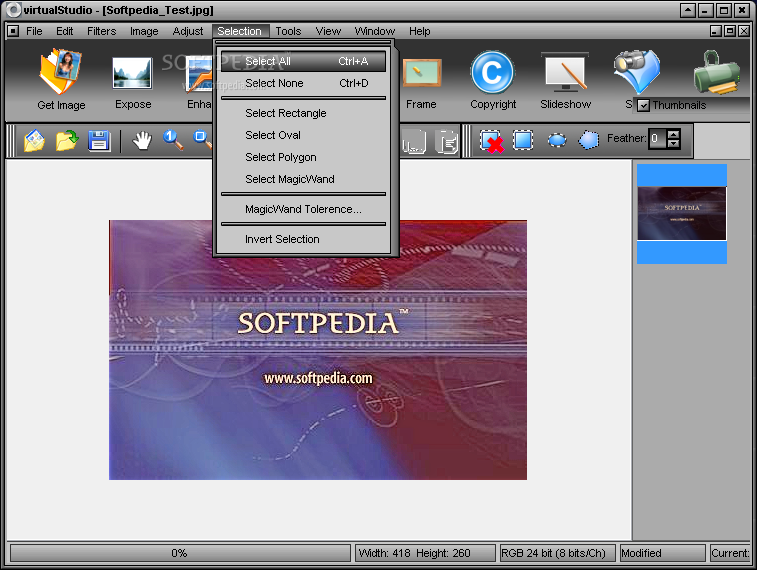Click the Current status entry

pos(730,553)
